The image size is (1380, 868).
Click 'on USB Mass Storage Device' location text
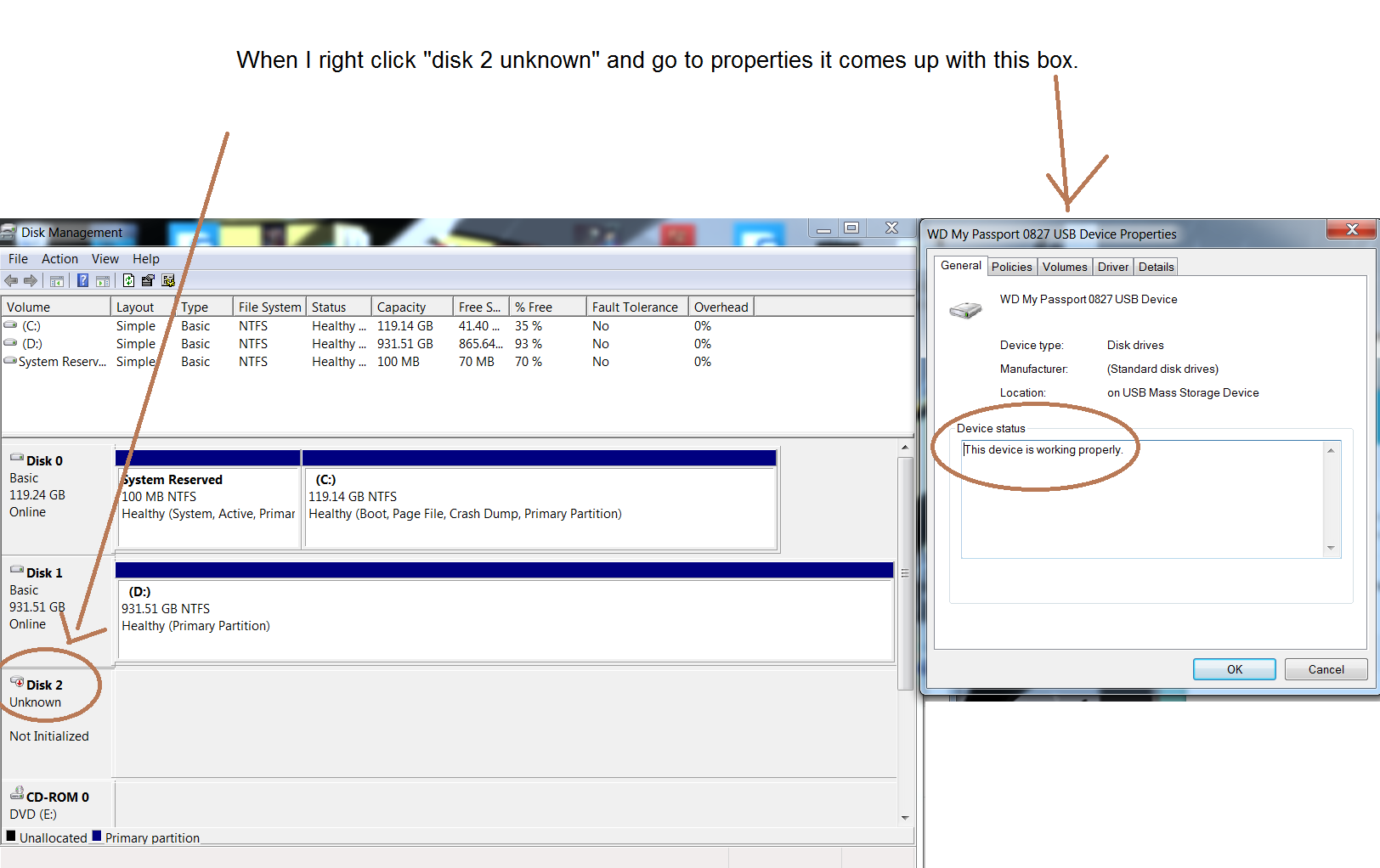(1183, 392)
